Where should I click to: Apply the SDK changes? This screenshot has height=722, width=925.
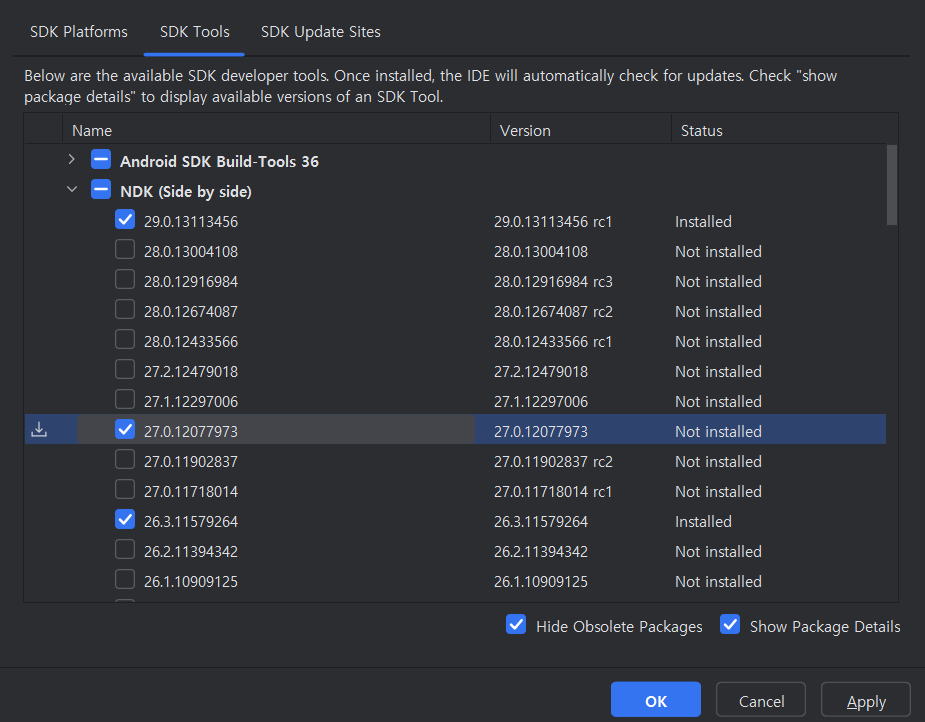(865, 701)
